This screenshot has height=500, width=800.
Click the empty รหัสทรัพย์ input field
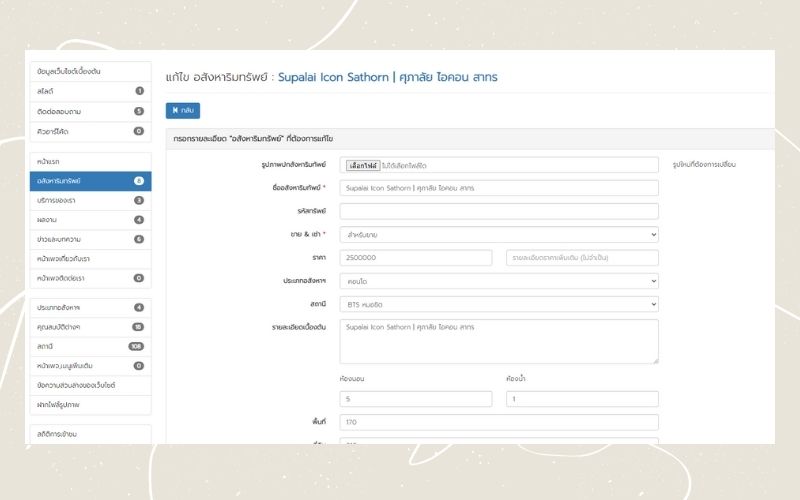point(499,211)
